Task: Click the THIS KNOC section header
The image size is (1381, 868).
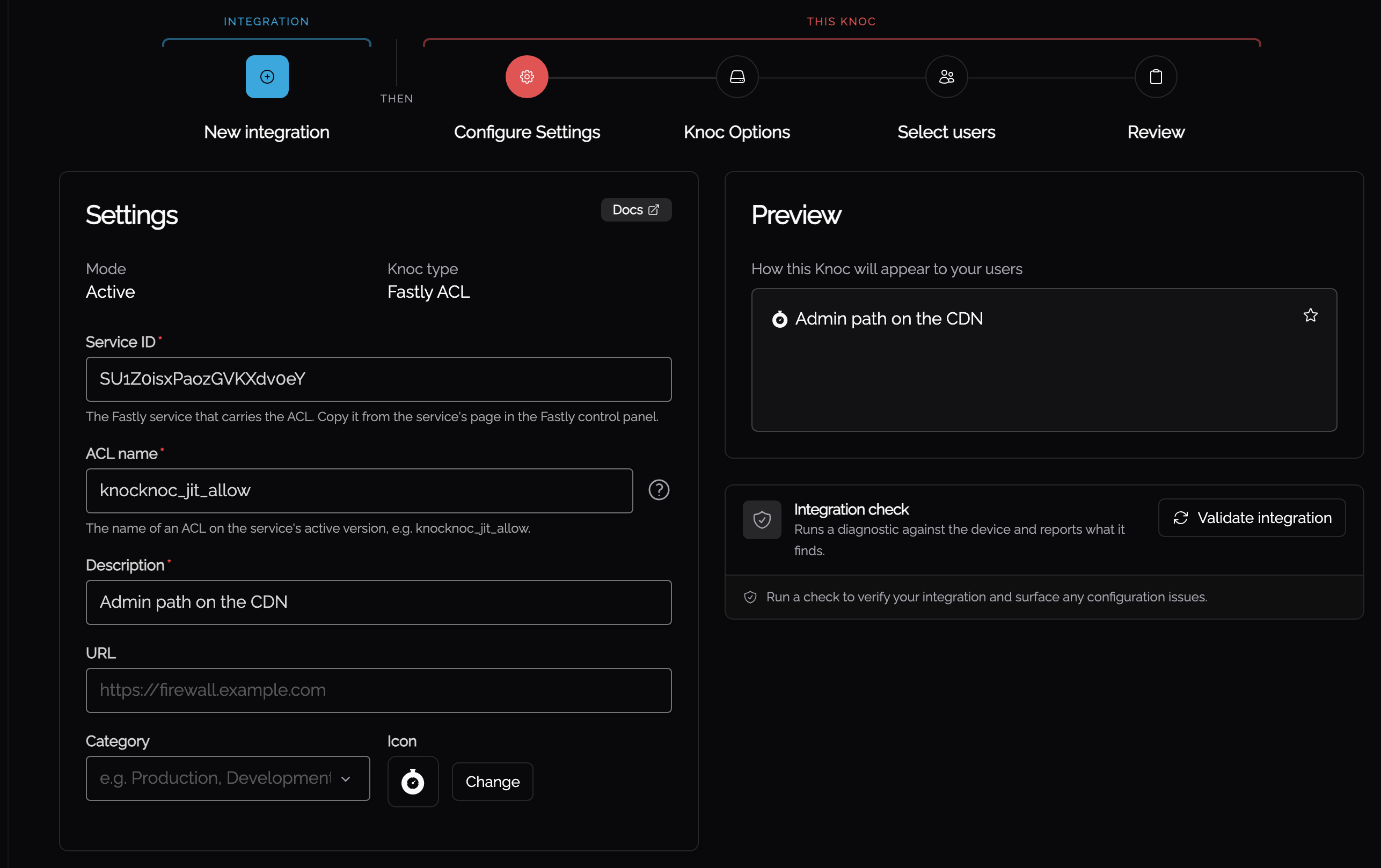Action: coord(842,22)
